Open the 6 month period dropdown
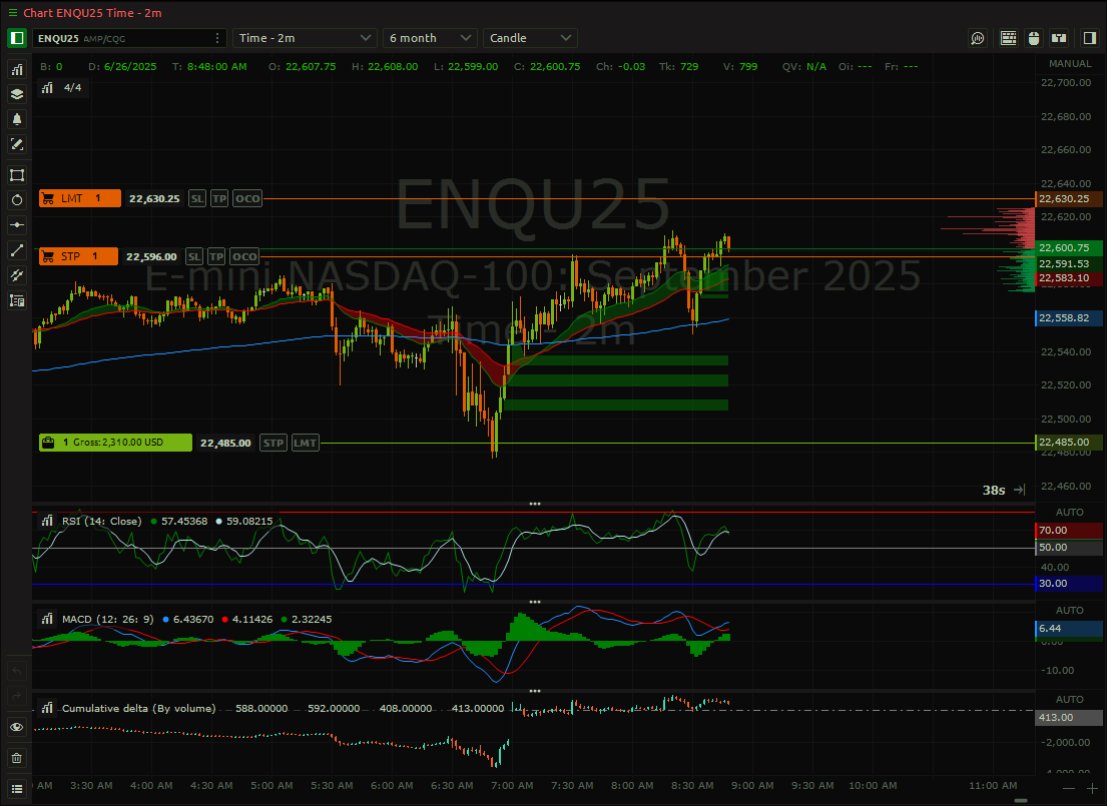Viewport: 1107px width, 806px height. coord(430,38)
